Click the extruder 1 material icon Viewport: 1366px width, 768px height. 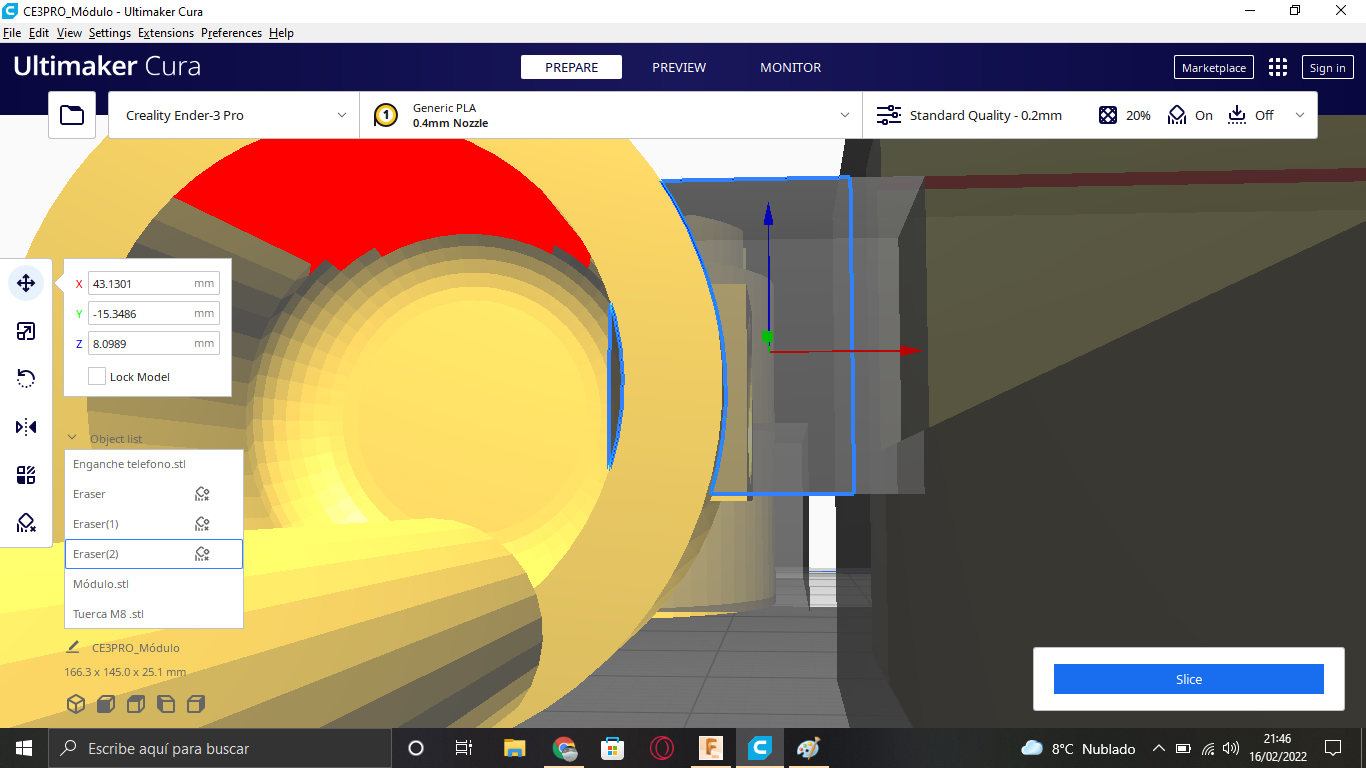coord(386,115)
